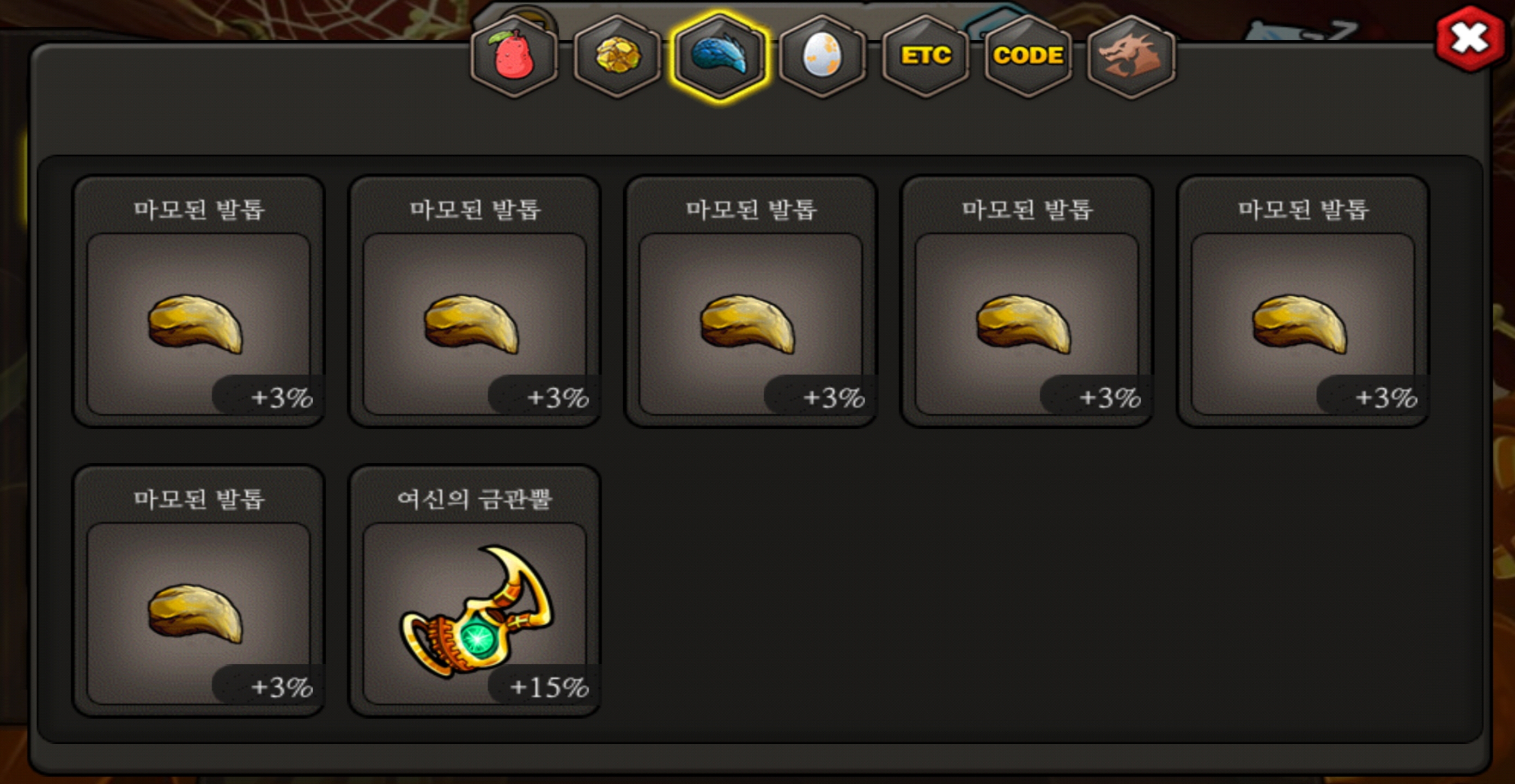Choose third 마모된 발톱 claw card
Screen dimensions: 1515x784
[x=751, y=302]
